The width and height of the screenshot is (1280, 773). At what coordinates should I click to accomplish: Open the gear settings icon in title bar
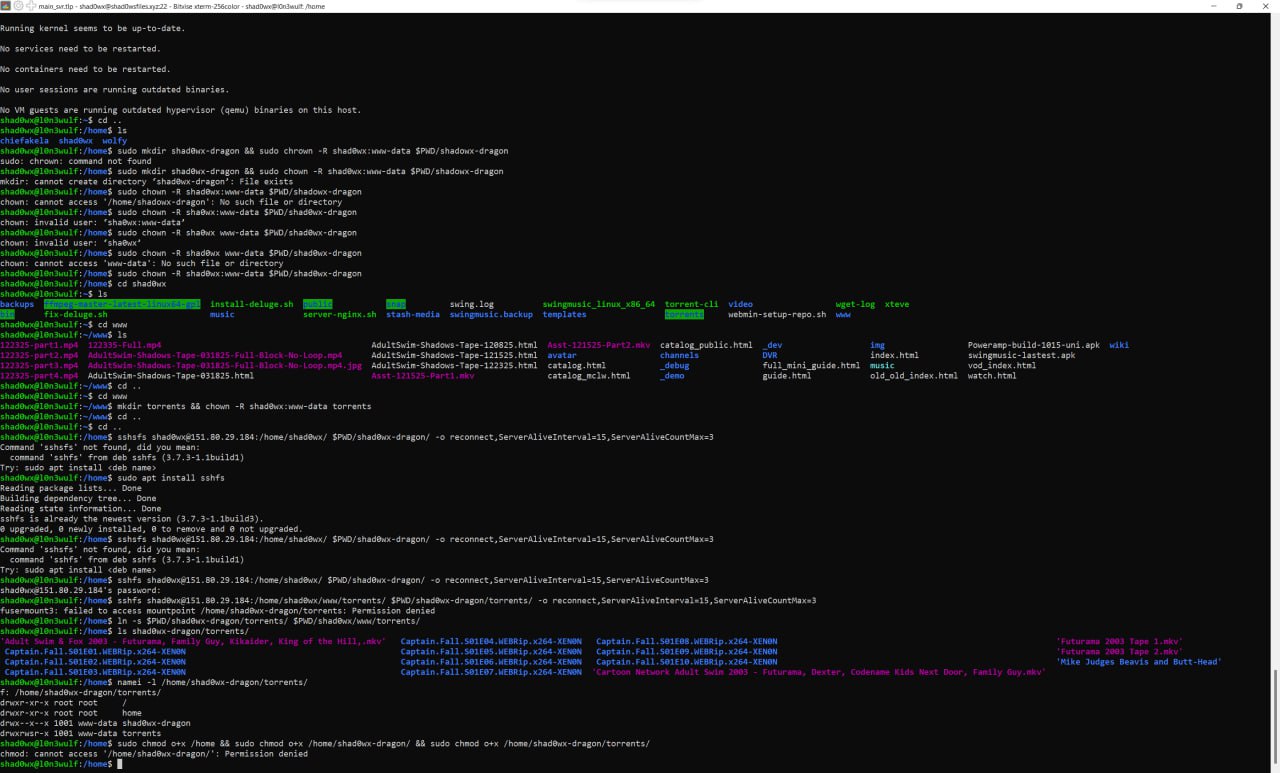[x=18, y=6]
